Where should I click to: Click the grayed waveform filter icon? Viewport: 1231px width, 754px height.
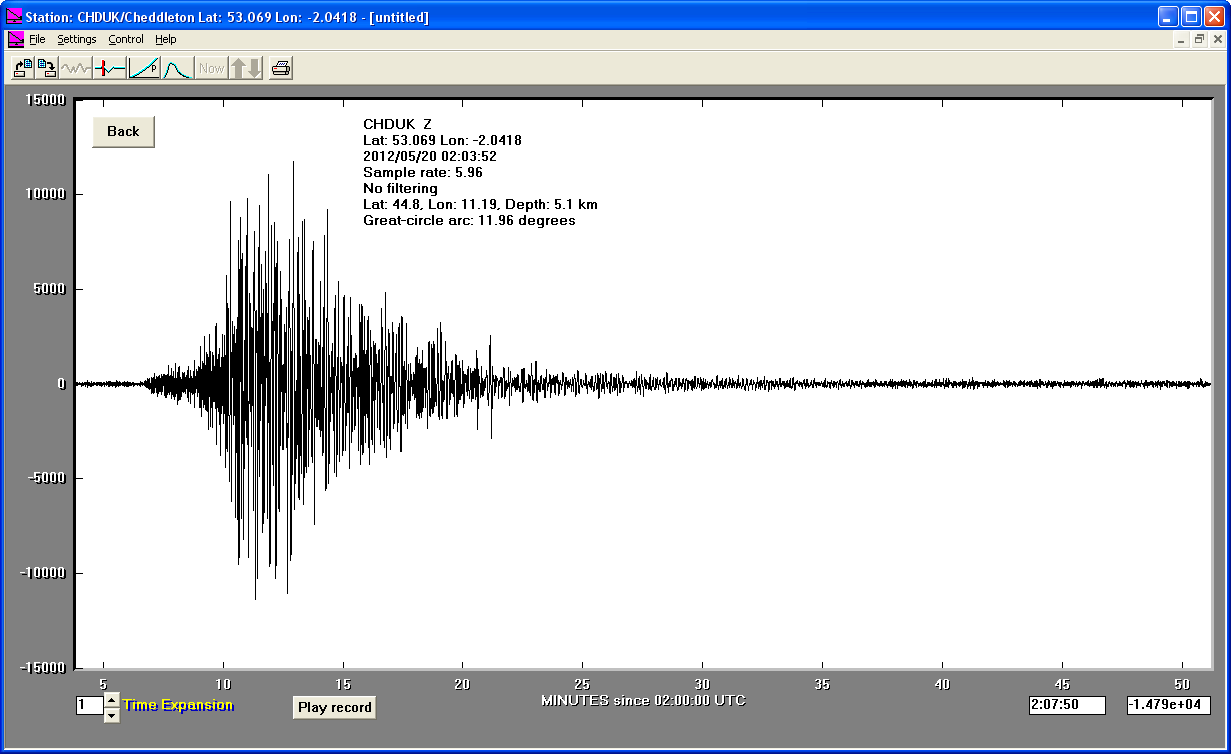click(x=76, y=68)
